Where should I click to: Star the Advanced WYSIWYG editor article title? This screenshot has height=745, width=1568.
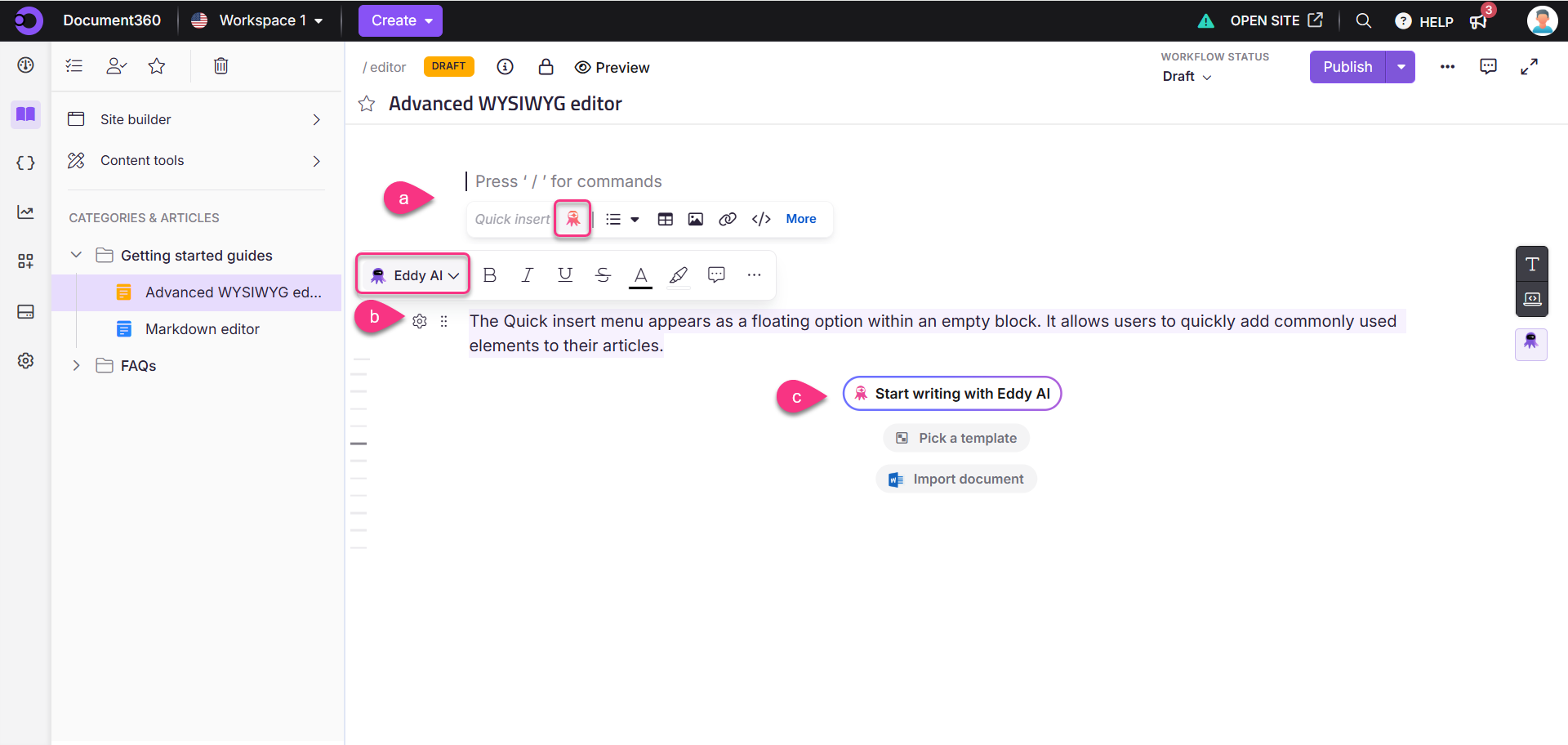[x=367, y=104]
